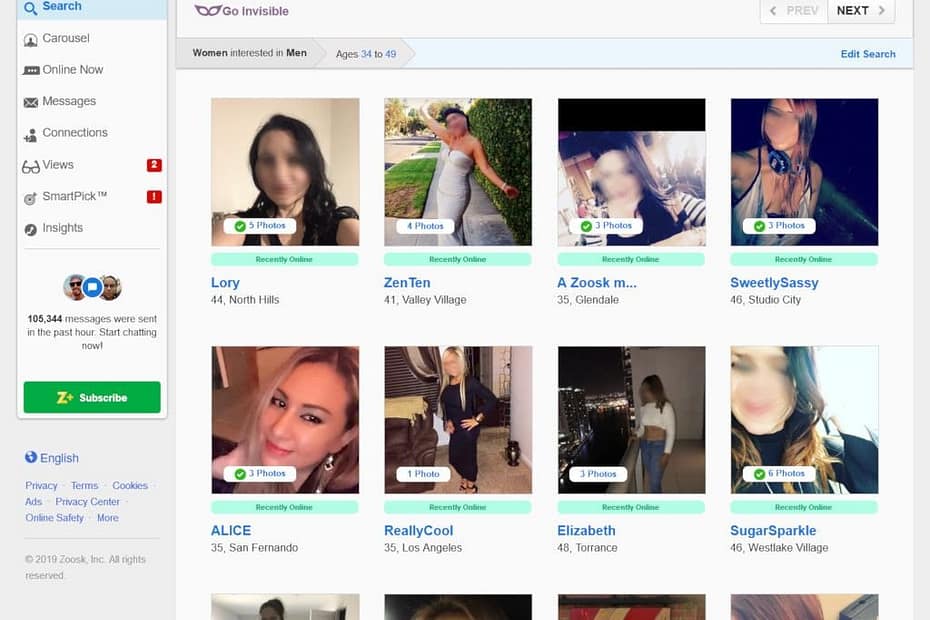The width and height of the screenshot is (930, 620).
Task: Click the Search magnifier icon in sidebar
Action: click(x=30, y=8)
